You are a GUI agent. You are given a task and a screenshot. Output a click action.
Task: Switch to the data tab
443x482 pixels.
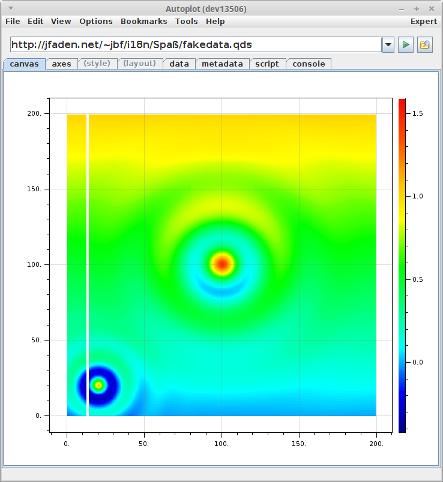179,64
